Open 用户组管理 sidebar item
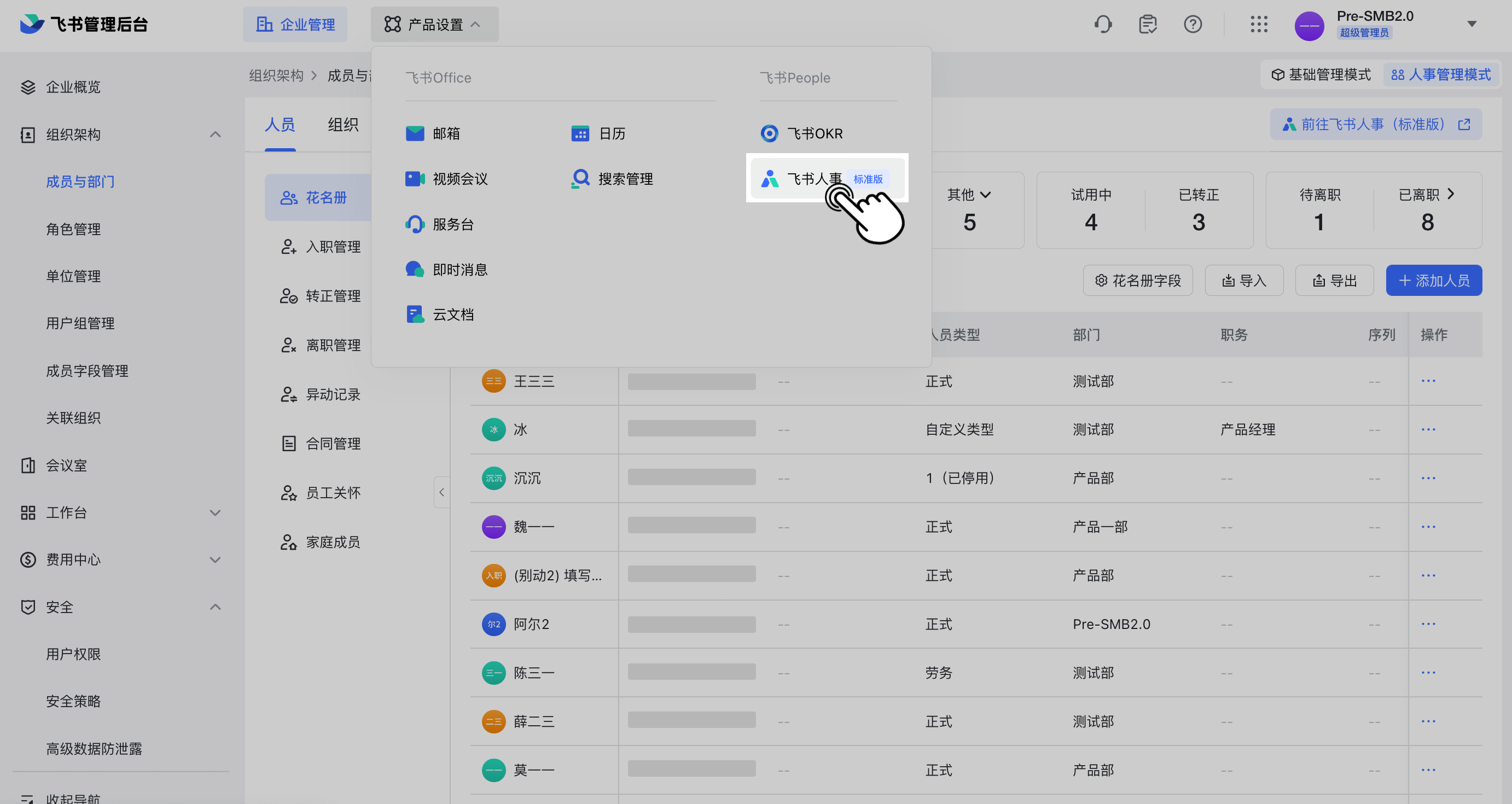The height and width of the screenshot is (804, 1512). 80,323
